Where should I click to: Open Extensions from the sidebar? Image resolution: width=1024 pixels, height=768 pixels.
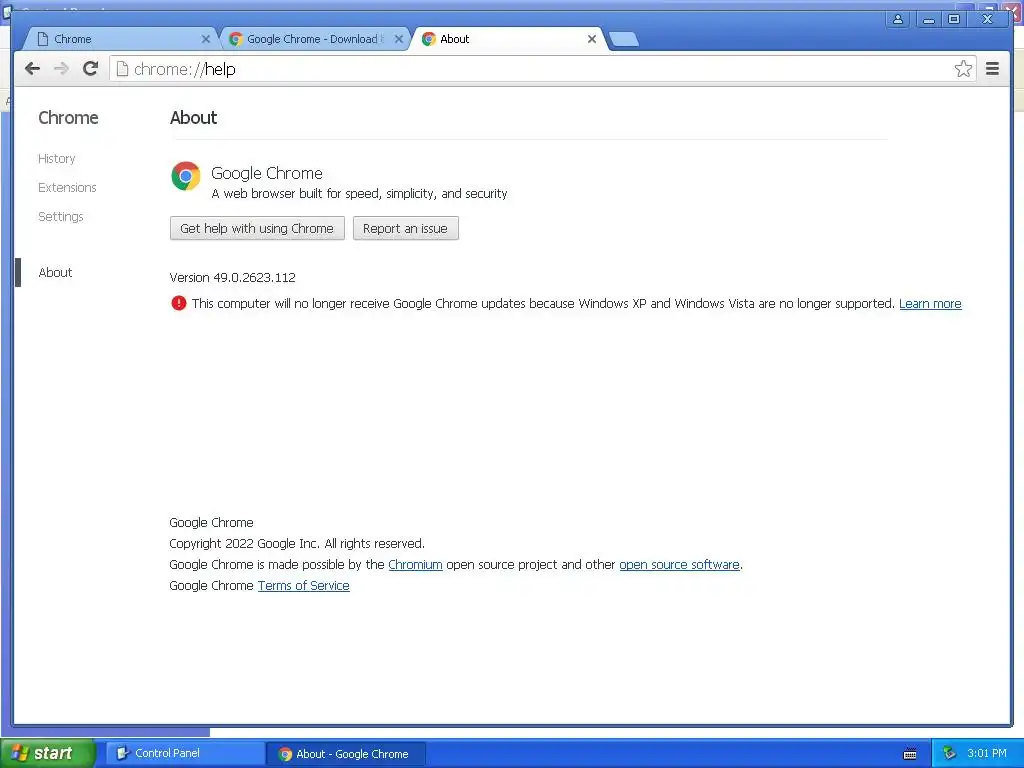(67, 187)
